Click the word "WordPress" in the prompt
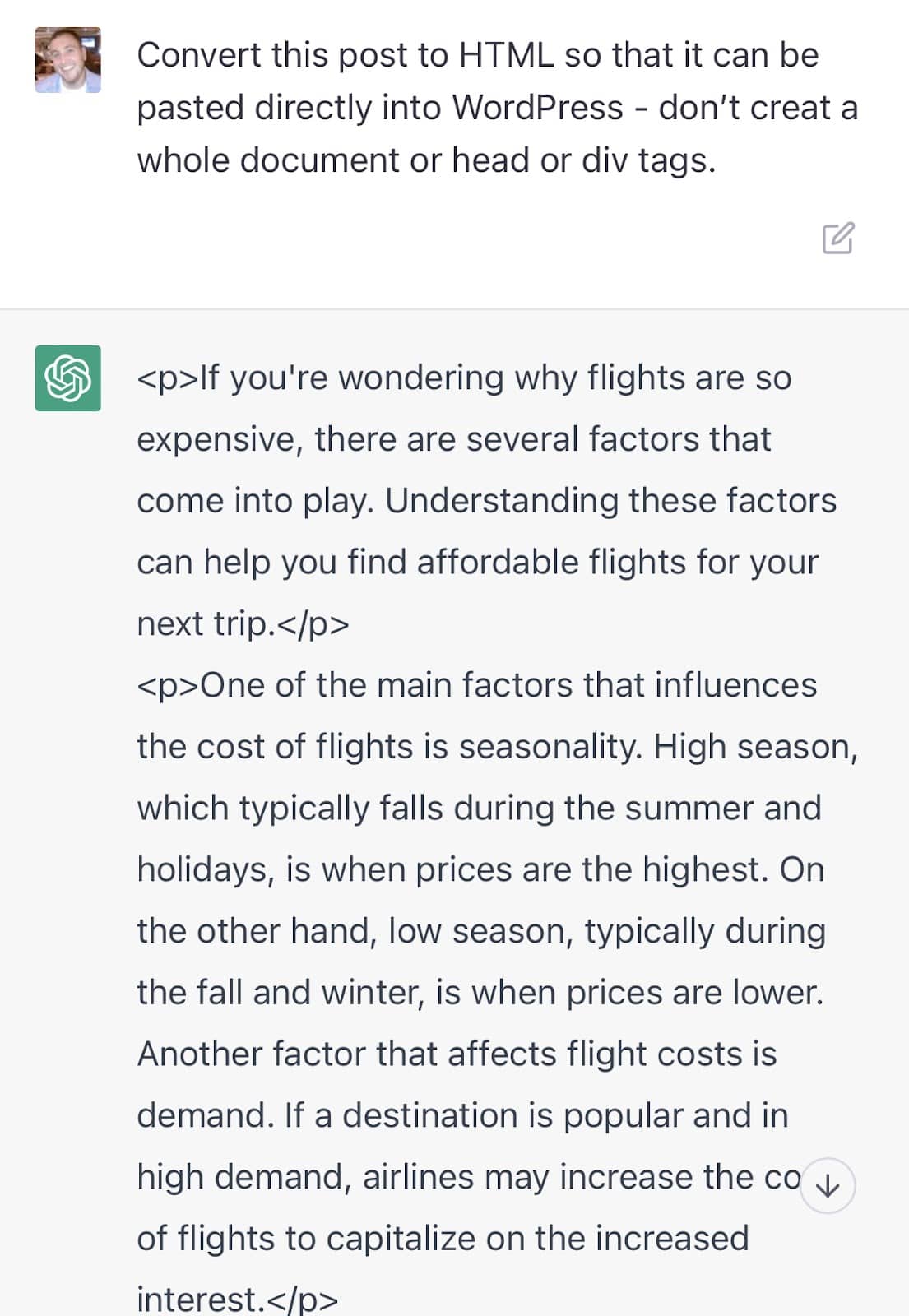Screen dimensions: 909x1316 537,108
